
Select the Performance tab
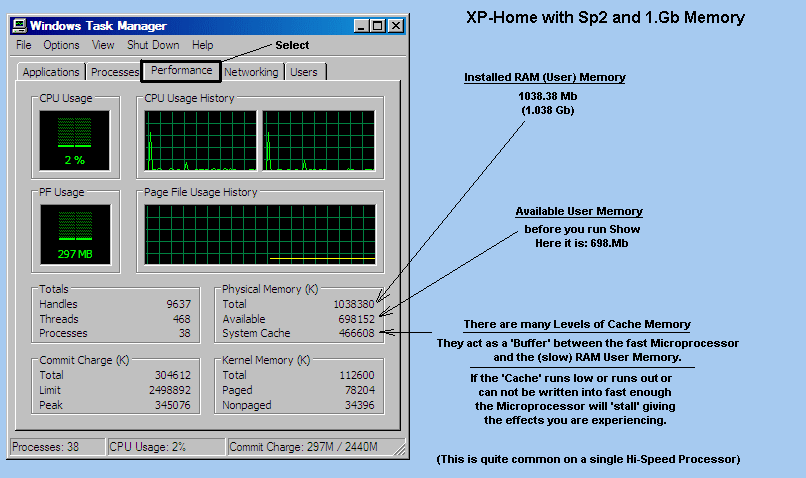pos(181,70)
